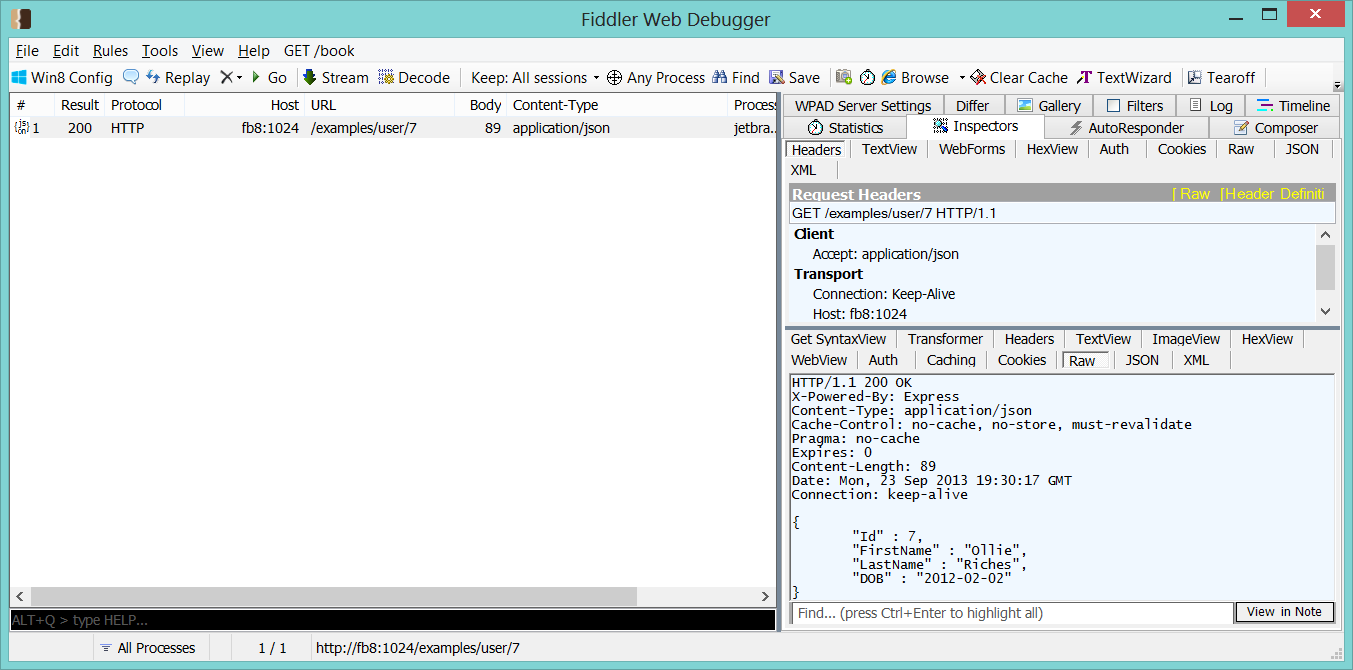Screen dimensions: 1353x670
Task: Select the Get SyntaxView response tab
Action: pyautogui.click(x=838, y=339)
